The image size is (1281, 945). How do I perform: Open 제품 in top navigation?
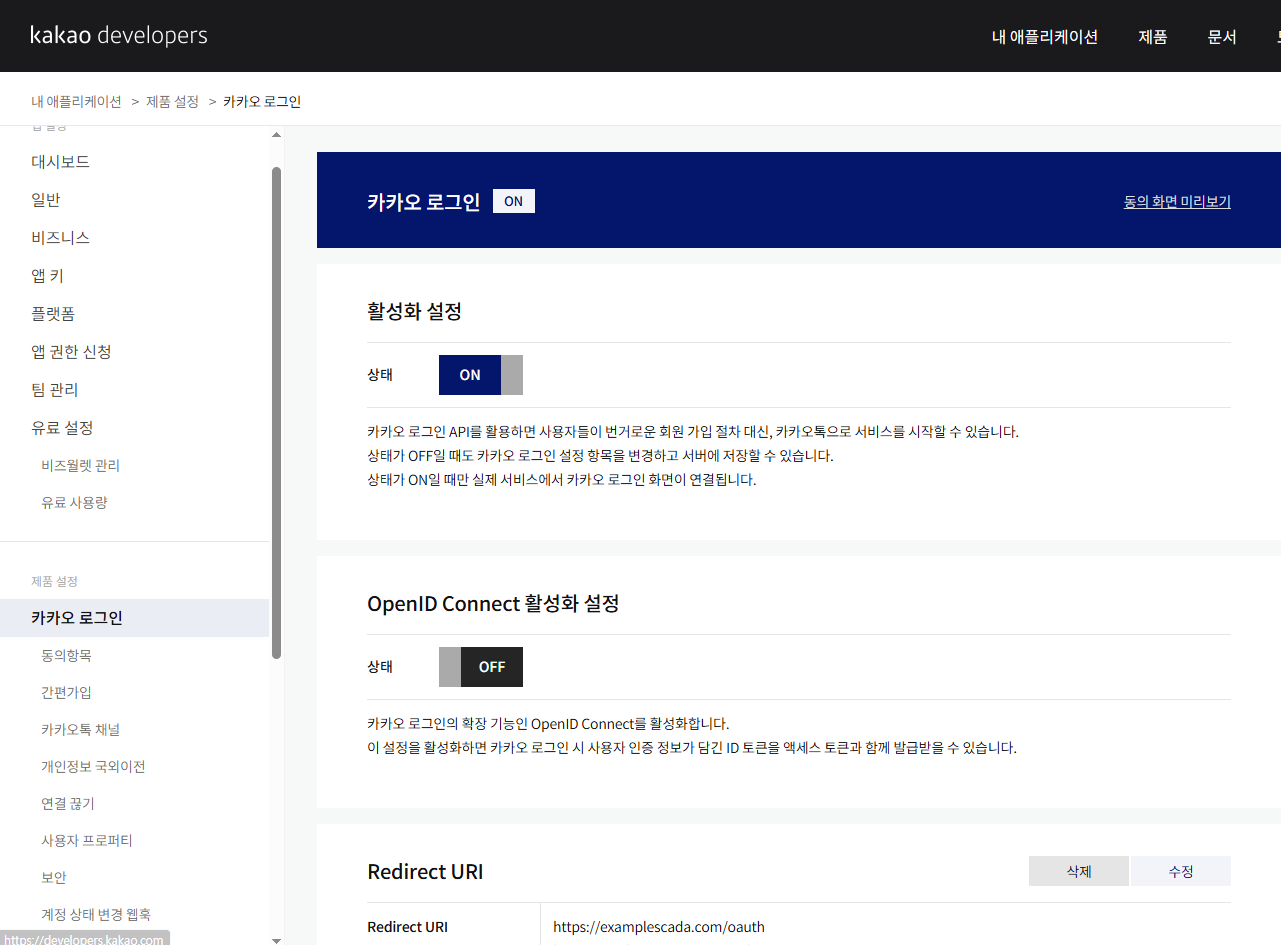(x=1152, y=37)
